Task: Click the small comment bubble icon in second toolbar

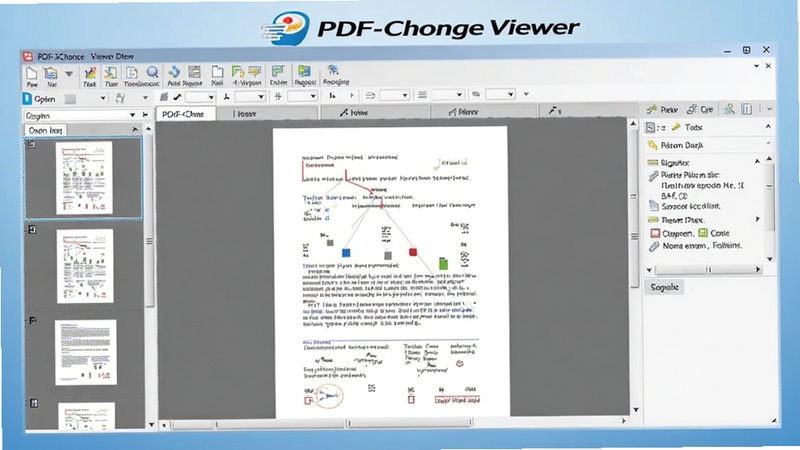Action: coord(476,94)
